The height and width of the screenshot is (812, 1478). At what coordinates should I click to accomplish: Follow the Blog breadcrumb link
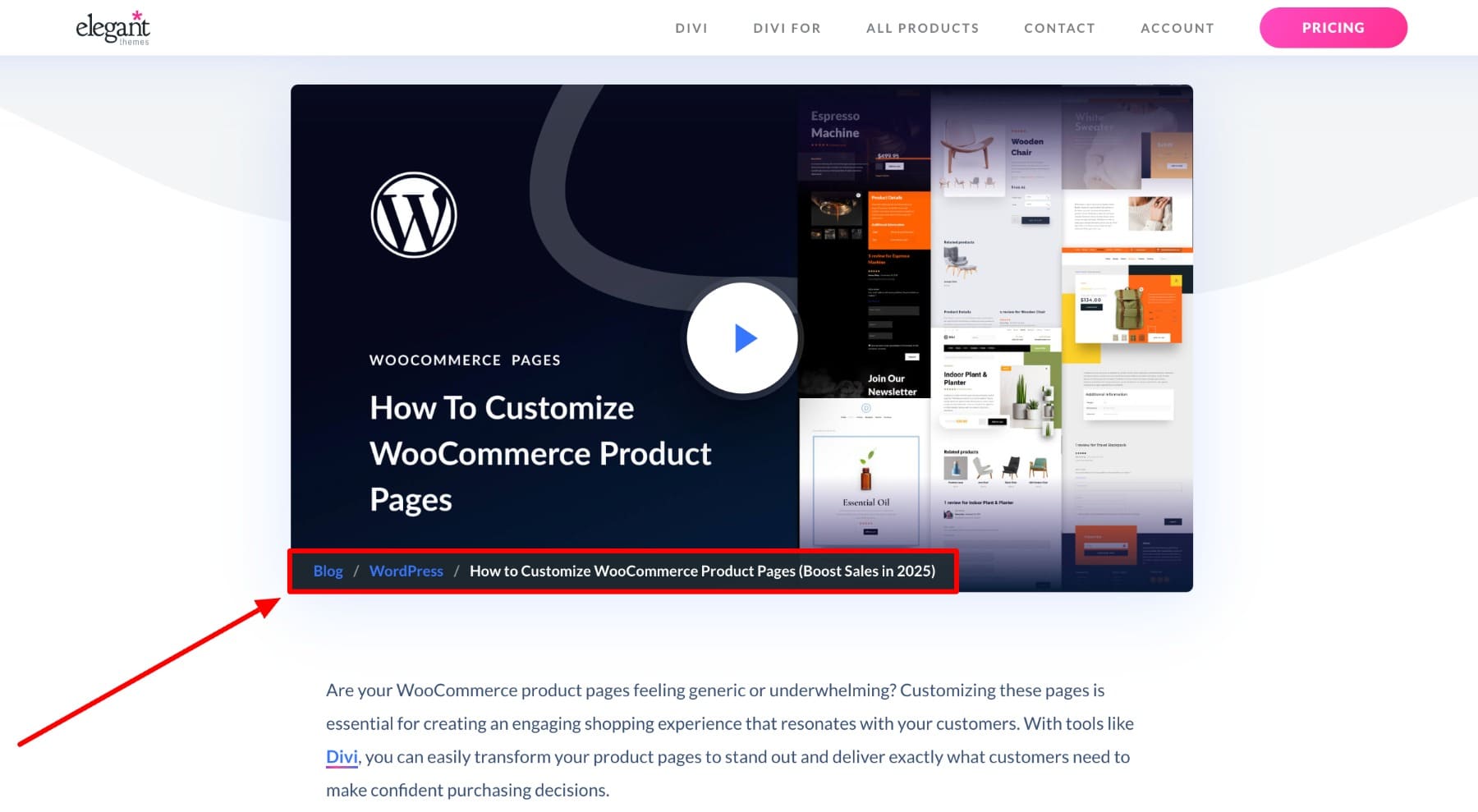click(x=328, y=571)
